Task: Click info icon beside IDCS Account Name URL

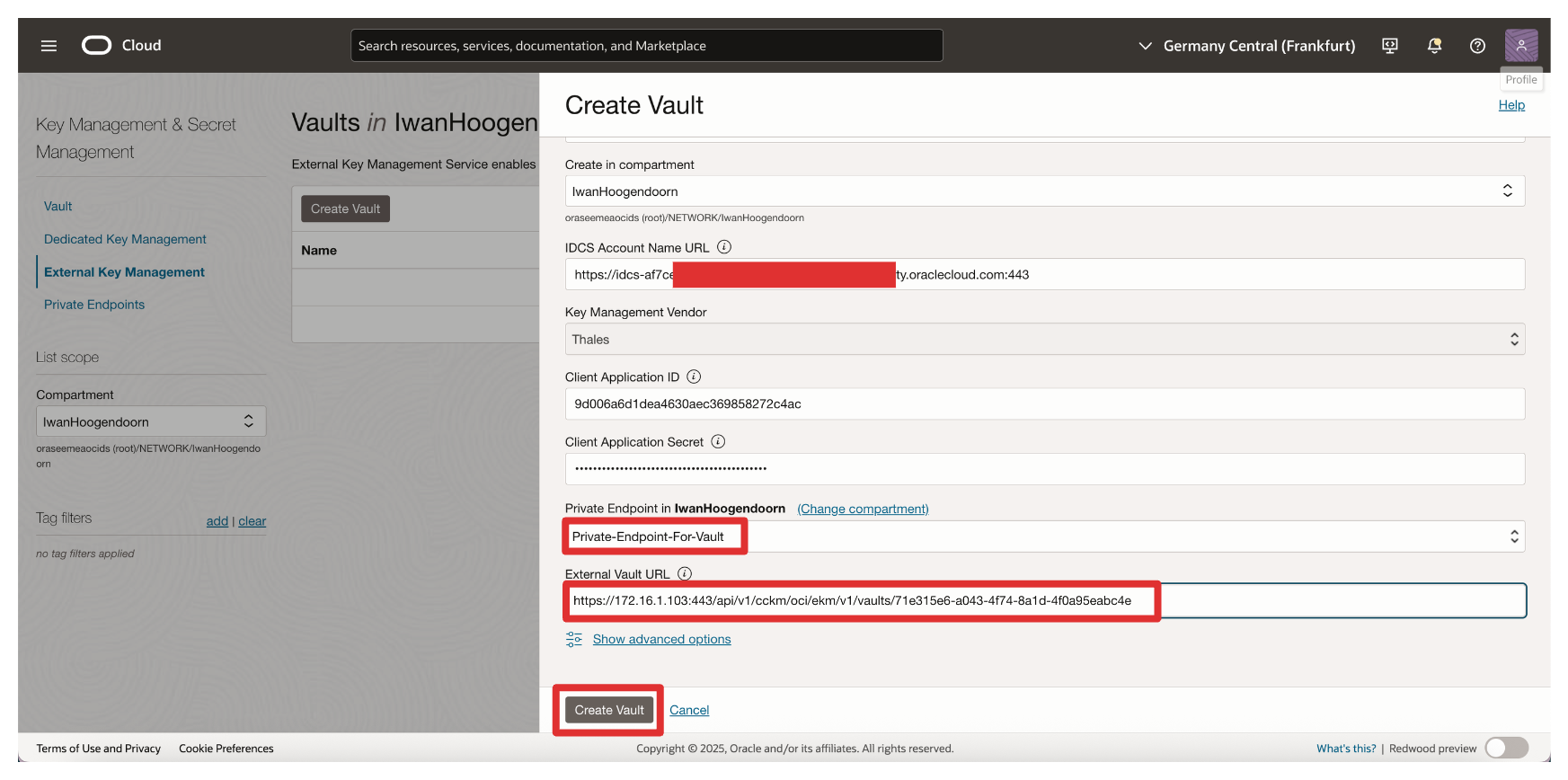Action: pyautogui.click(x=724, y=247)
